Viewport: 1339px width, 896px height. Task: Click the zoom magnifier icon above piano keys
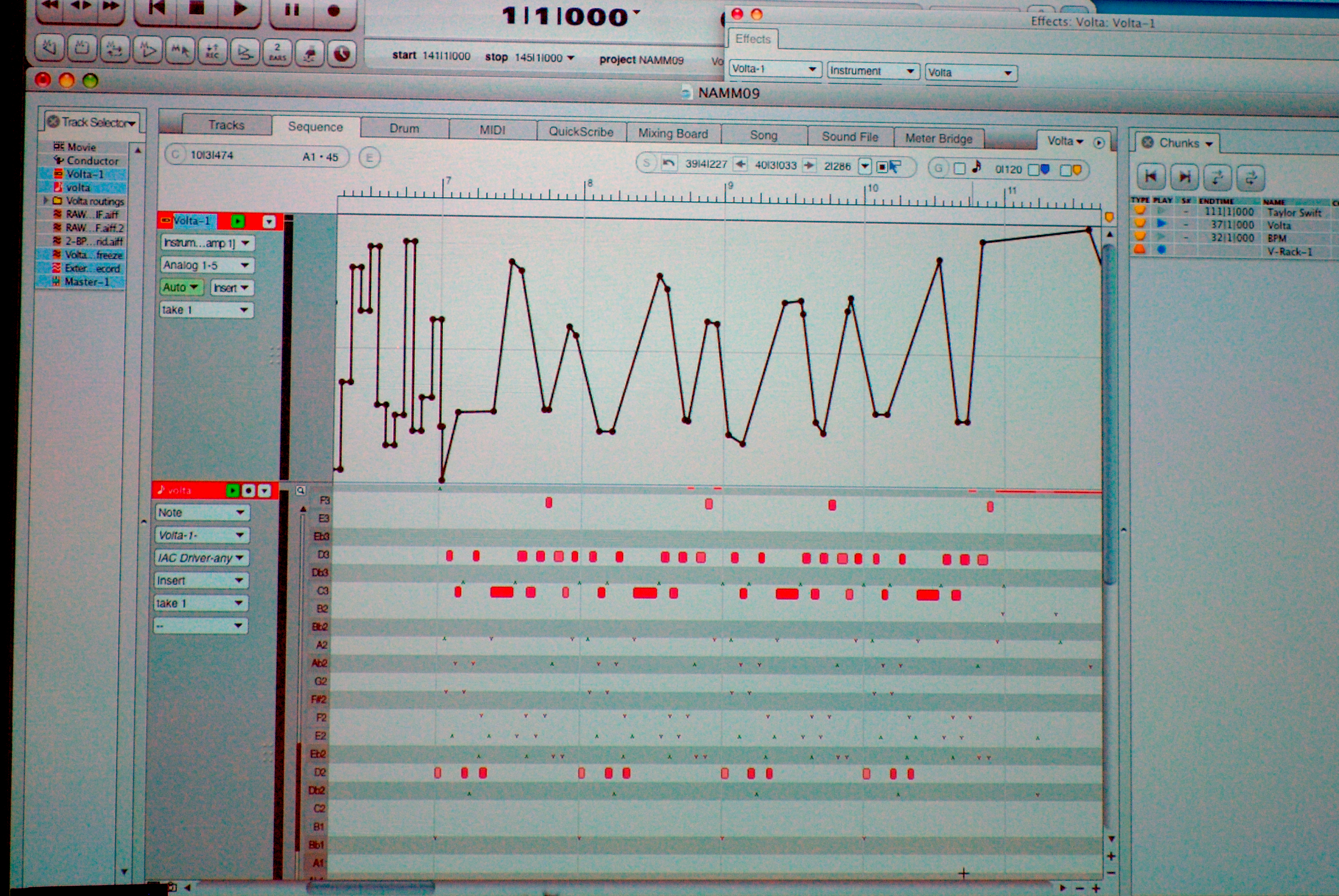coord(300,490)
